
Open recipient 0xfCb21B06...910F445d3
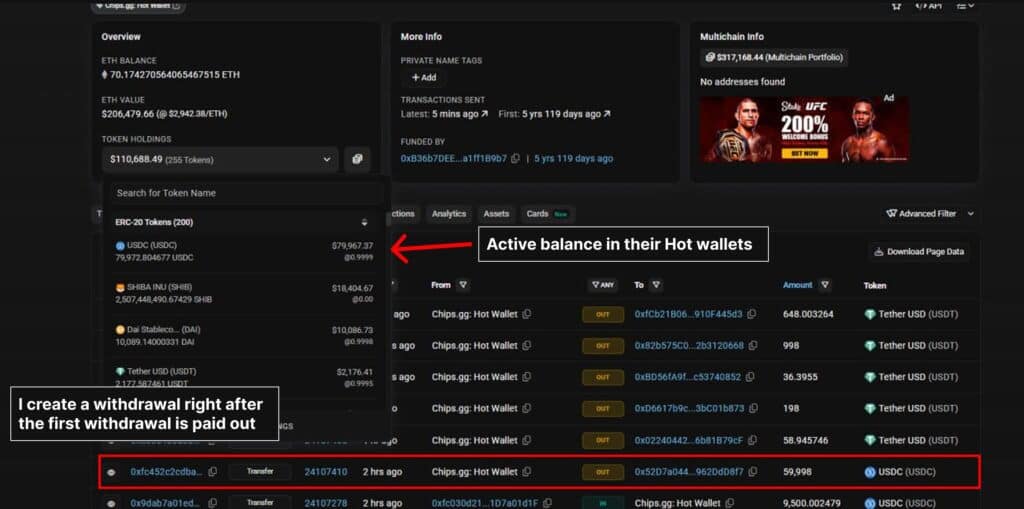pyautogui.click(x=688, y=314)
